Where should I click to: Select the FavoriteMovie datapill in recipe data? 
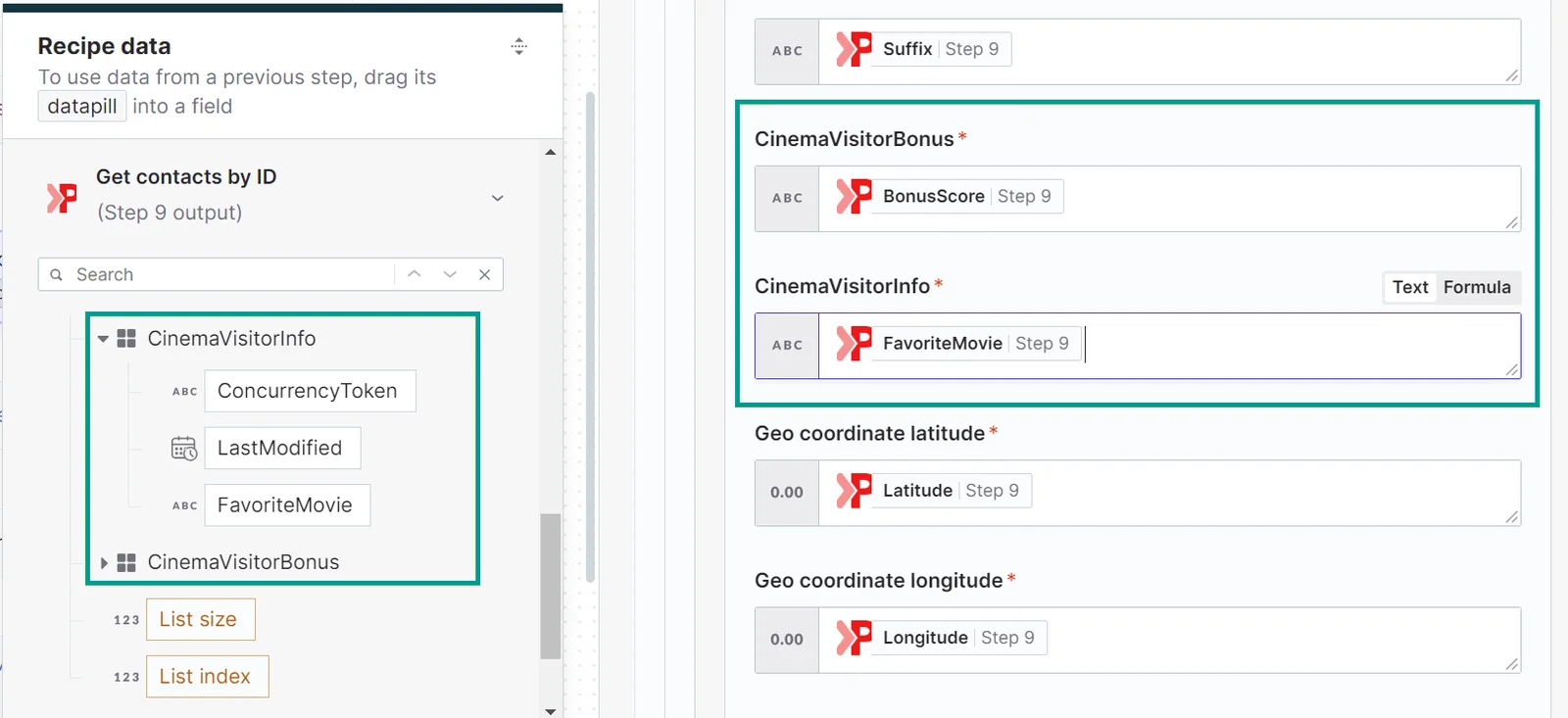click(287, 504)
